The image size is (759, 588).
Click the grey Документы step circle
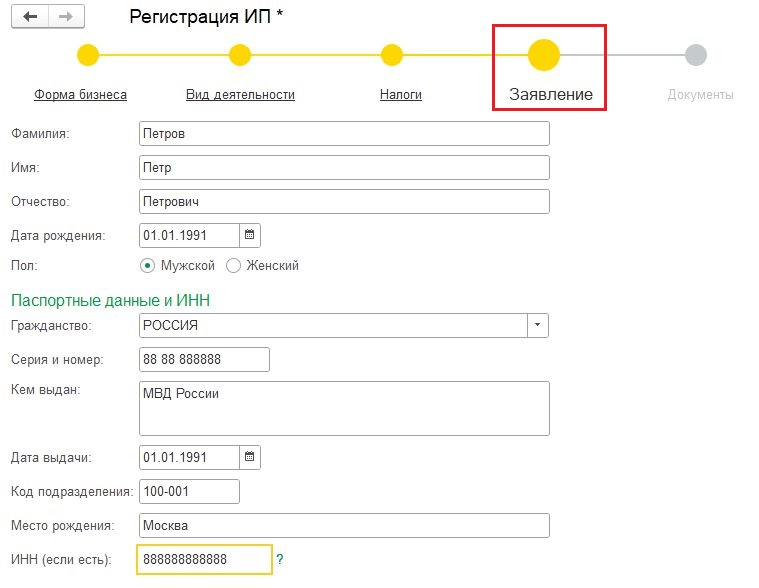tap(696, 55)
